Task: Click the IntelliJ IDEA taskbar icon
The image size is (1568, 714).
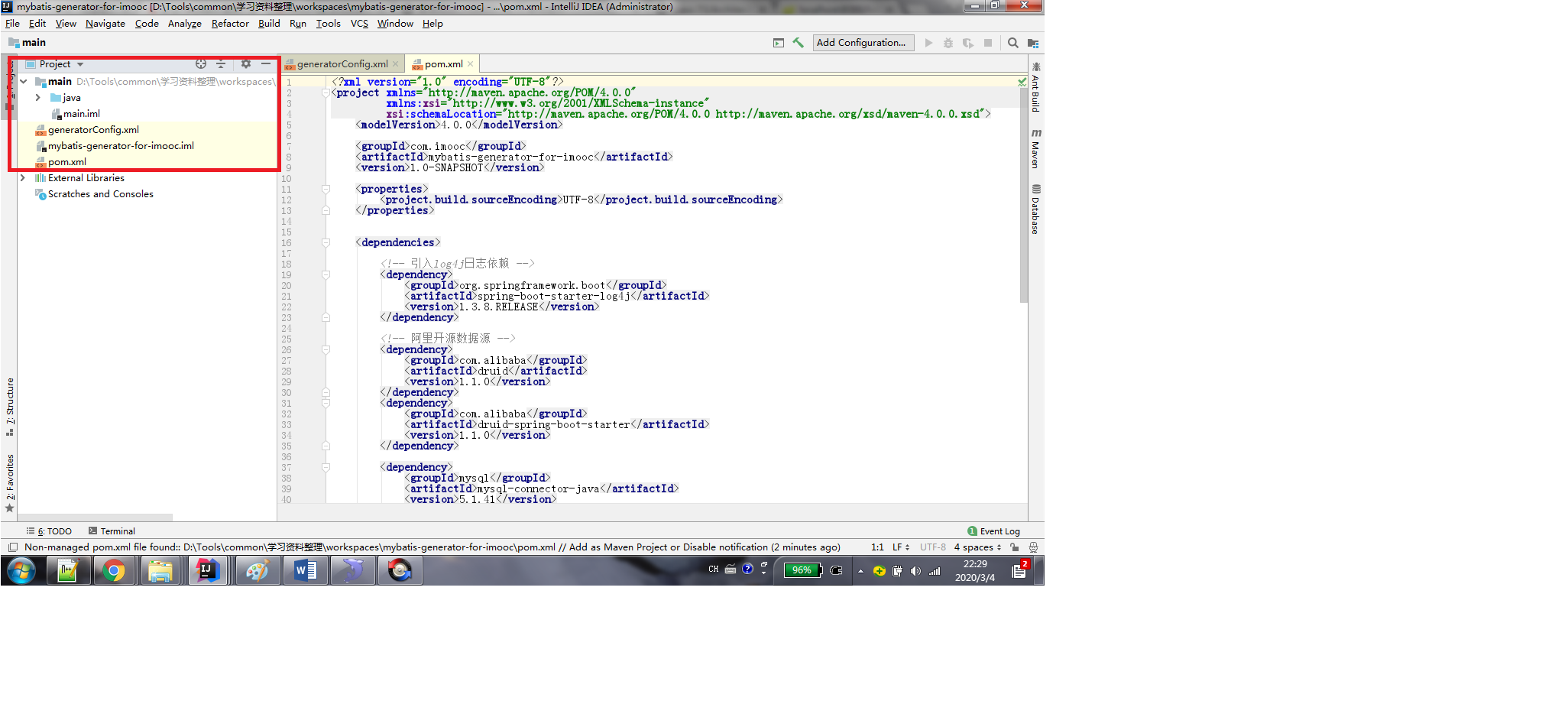Action: [208, 570]
